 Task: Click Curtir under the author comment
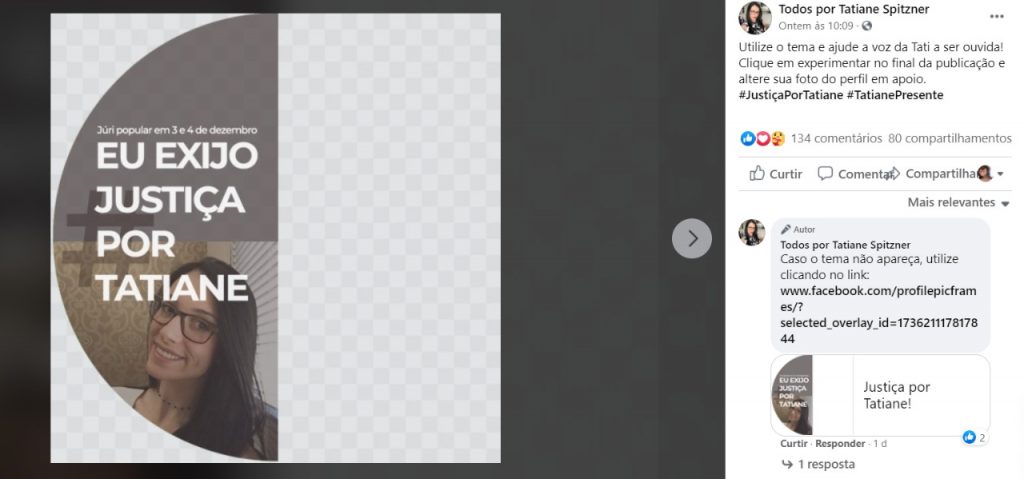click(793, 444)
